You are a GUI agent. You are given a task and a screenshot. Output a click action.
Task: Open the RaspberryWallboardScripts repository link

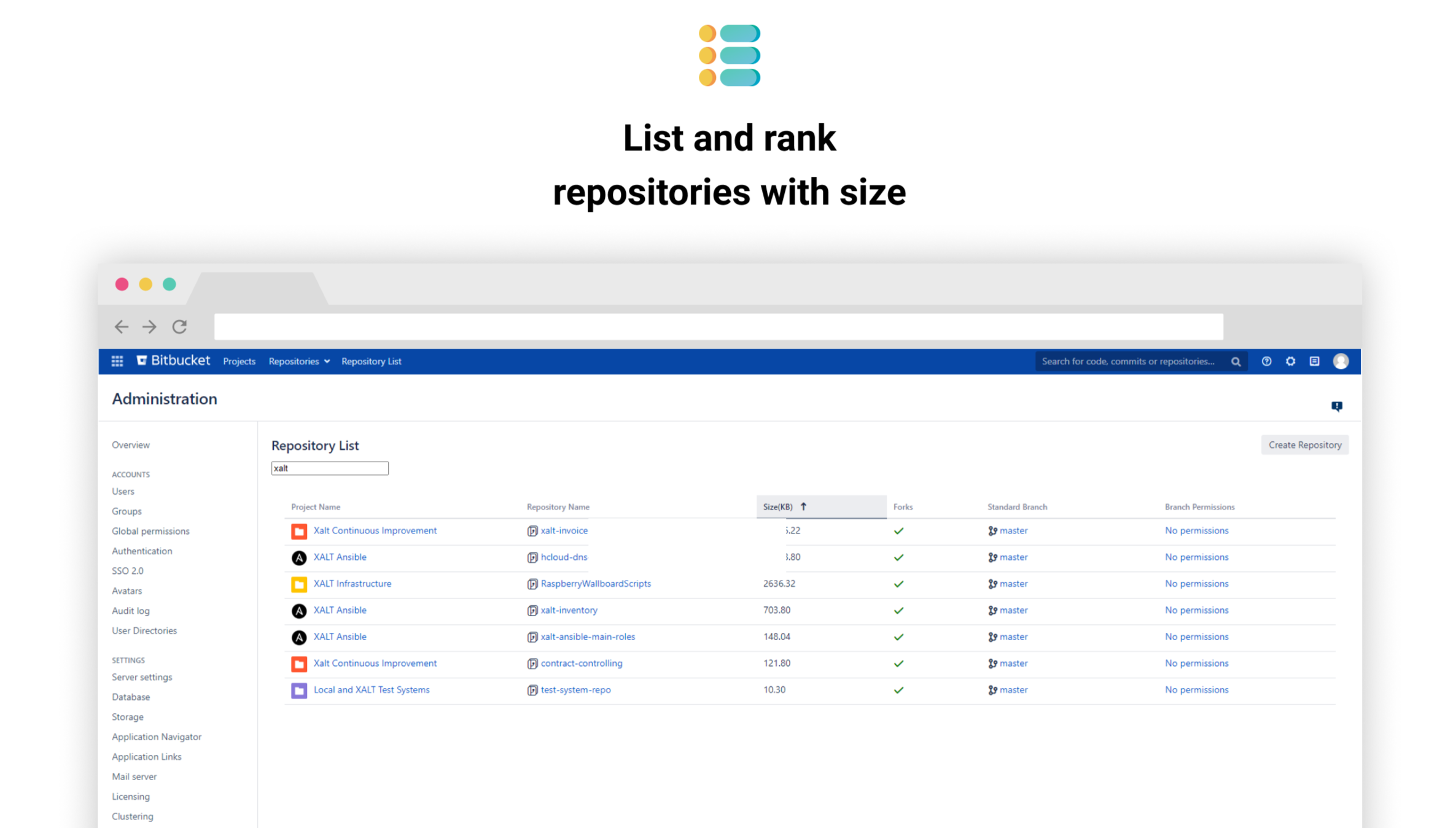pos(595,584)
